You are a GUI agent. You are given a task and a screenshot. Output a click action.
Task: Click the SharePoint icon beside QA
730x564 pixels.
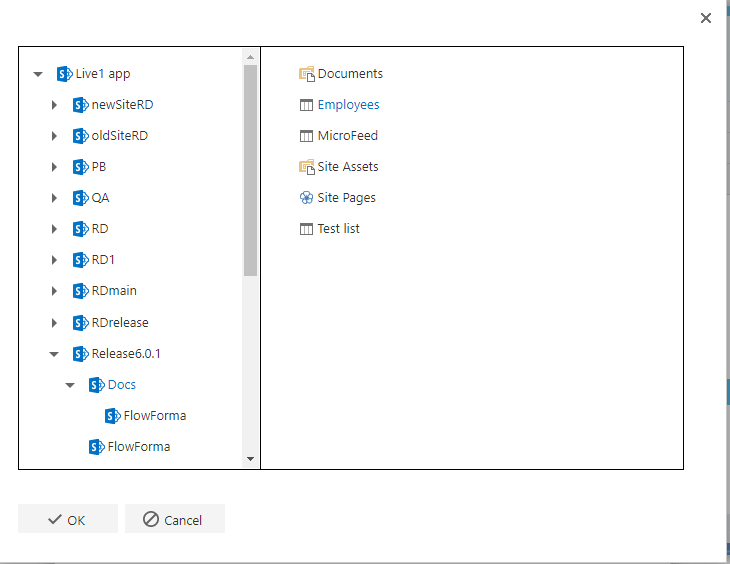tap(81, 198)
